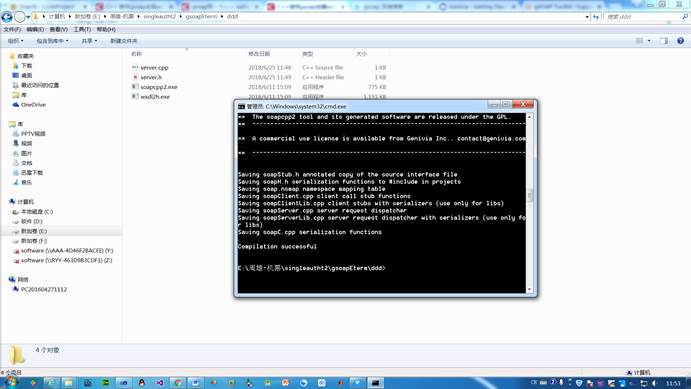Open 新加卷 (F:) drive
The width and height of the screenshot is (691, 389).
click(33, 241)
